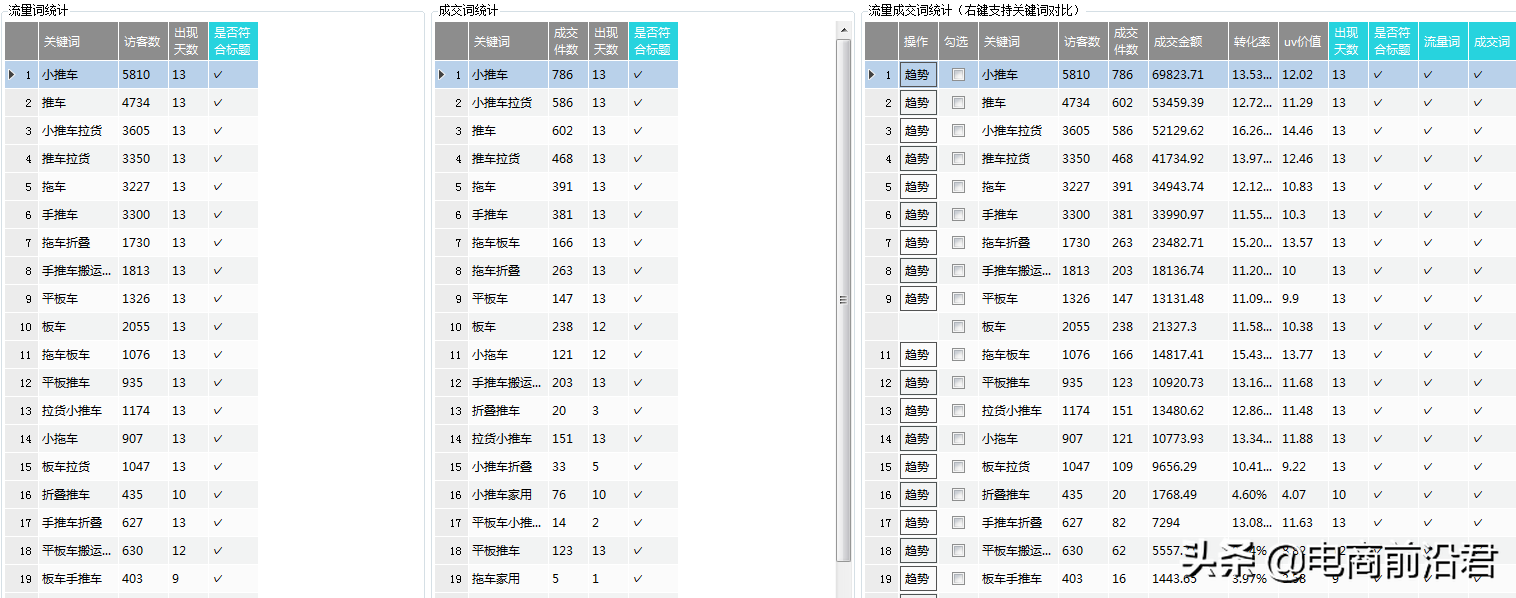Viewport: 1516px width, 598px height.
Task: Check the 勾选 box for 板车拉货
Action: [959, 467]
